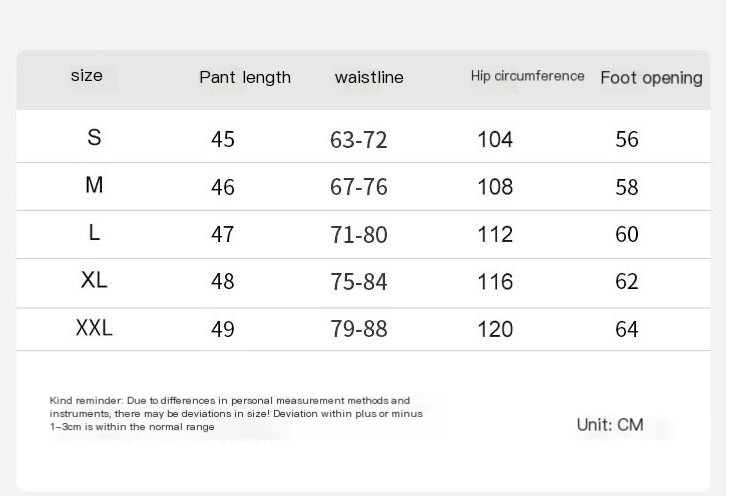This screenshot has width=729, height=496.
Task: Select pant length value 48
Action: (223, 281)
